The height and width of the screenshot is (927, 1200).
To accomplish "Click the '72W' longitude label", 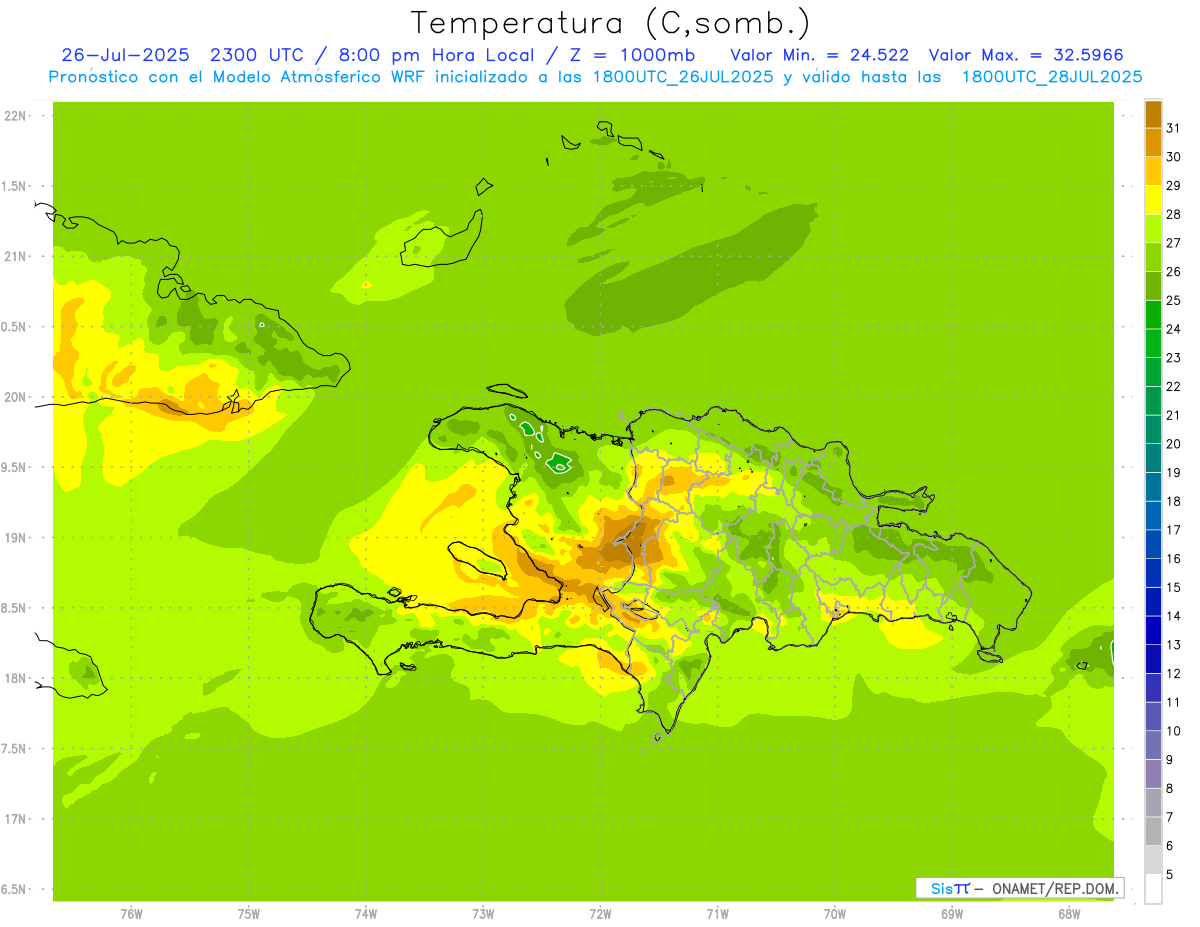I will coord(600,913).
